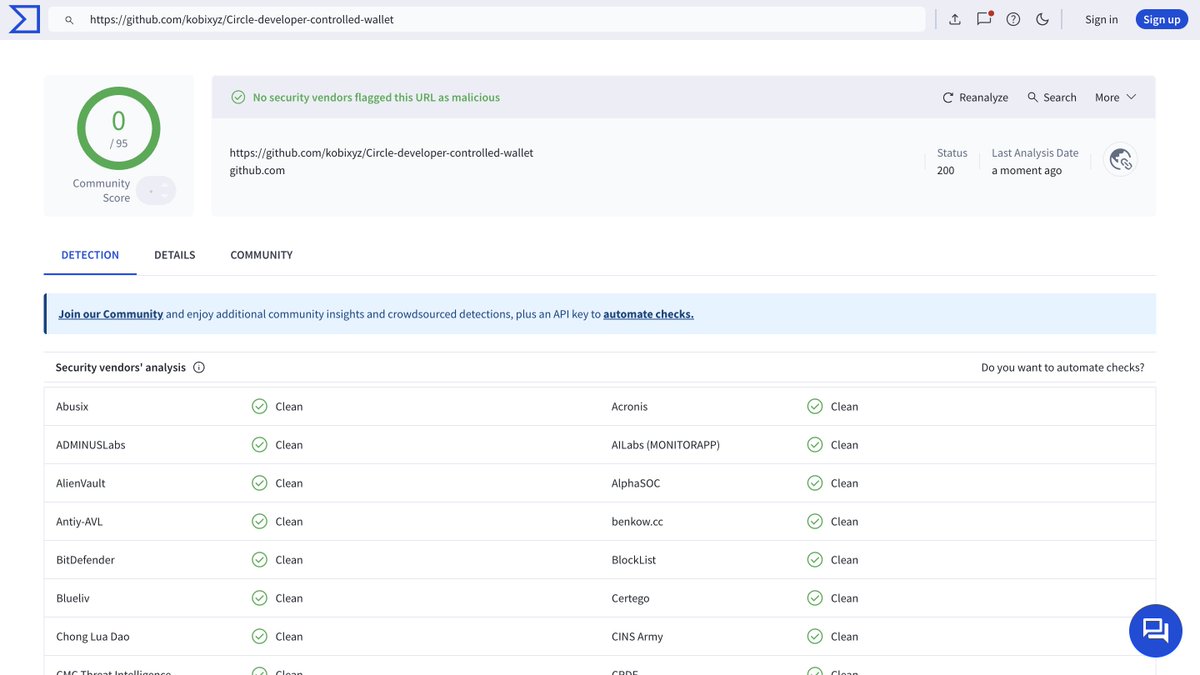Image resolution: width=1200 pixels, height=675 pixels.
Task: Open the chat support bubble button
Action: 1156,630
